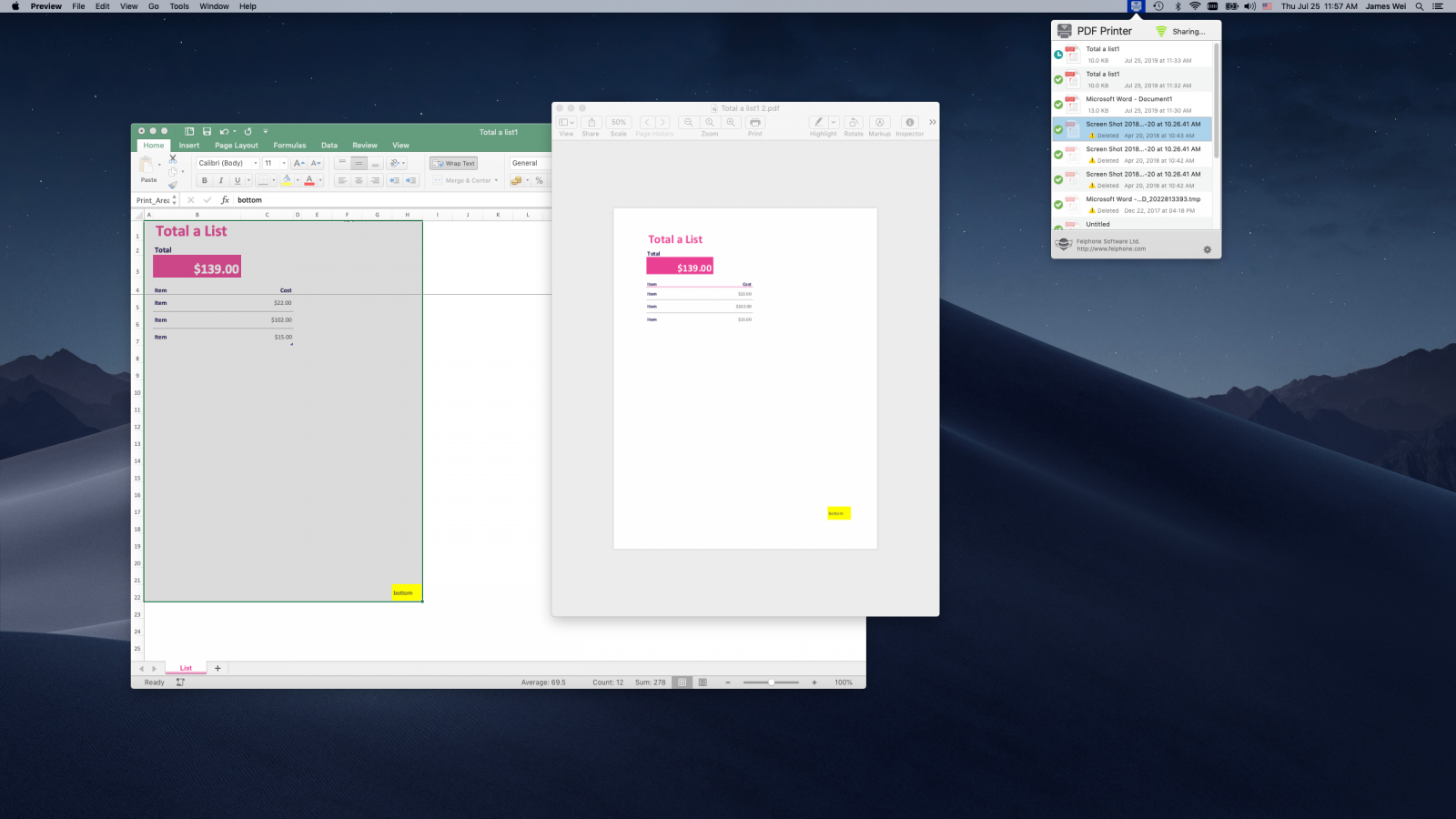Click the Undo arrow in Excel
The image size is (1456, 819).
point(223,131)
